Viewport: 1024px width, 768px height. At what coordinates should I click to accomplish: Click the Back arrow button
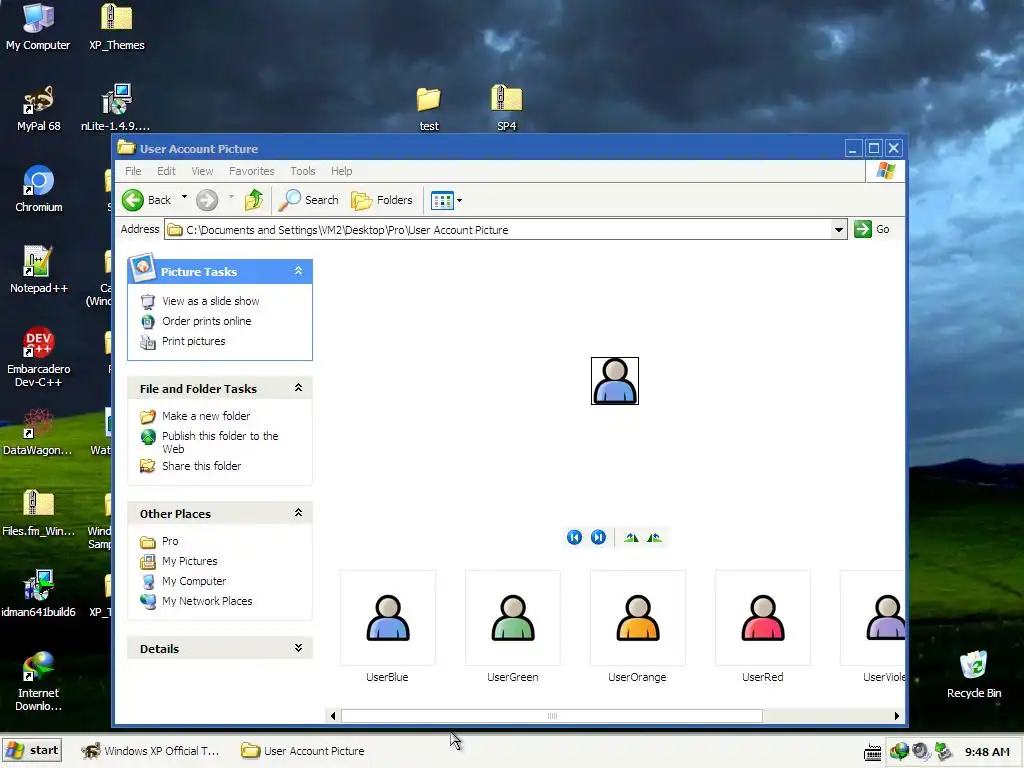pyautogui.click(x=147, y=200)
